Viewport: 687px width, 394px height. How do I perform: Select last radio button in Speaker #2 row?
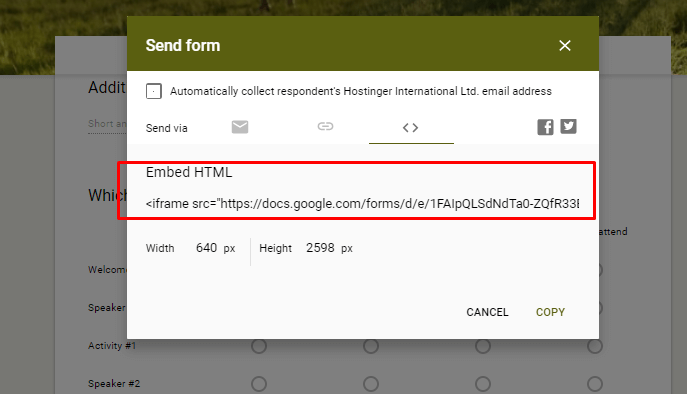[595, 384]
